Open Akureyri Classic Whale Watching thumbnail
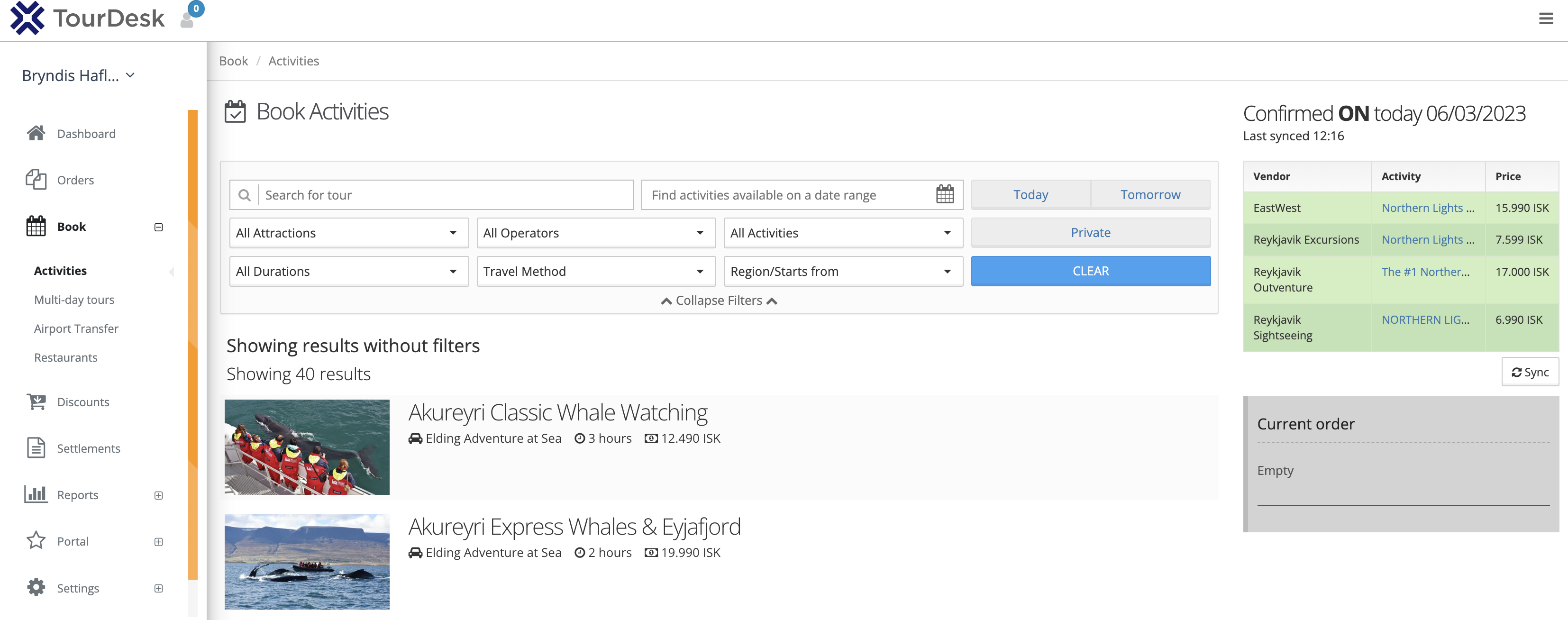The width and height of the screenshot is (1568, 620). (307, 447)
